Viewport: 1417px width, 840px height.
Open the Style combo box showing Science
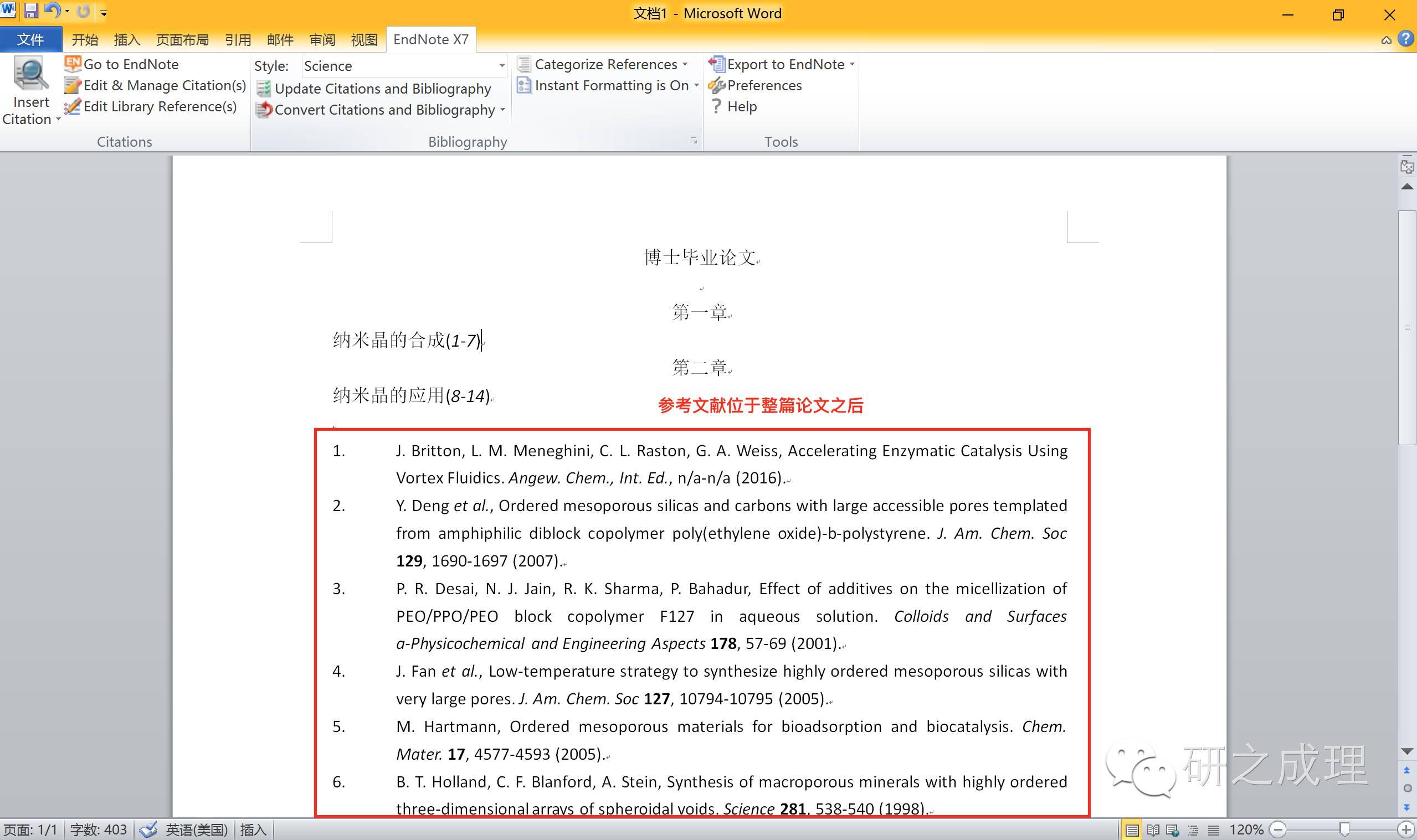click(x=404, y=66)
